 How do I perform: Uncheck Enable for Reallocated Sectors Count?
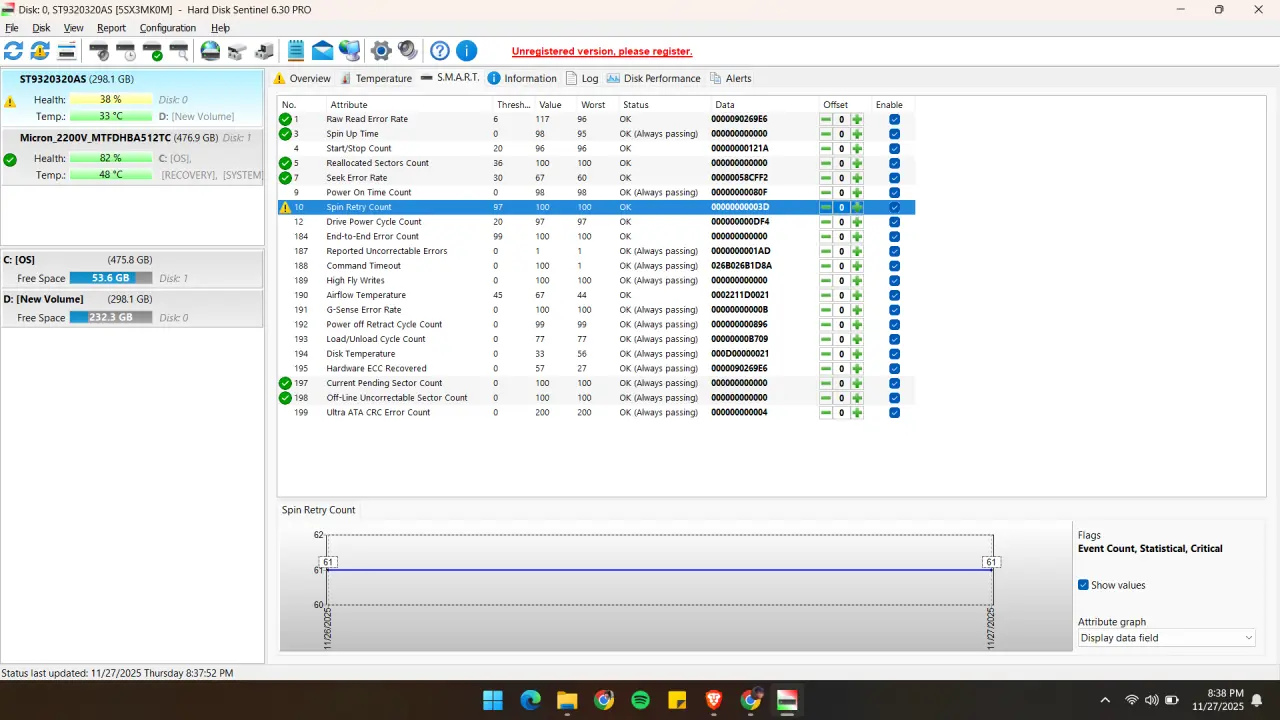point(894,163)
